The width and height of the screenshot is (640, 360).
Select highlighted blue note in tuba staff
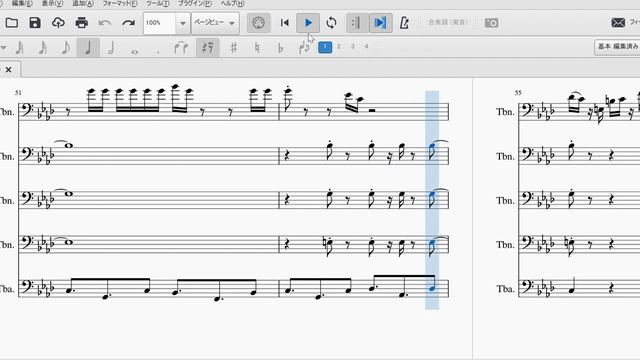[x=432, y=288]
